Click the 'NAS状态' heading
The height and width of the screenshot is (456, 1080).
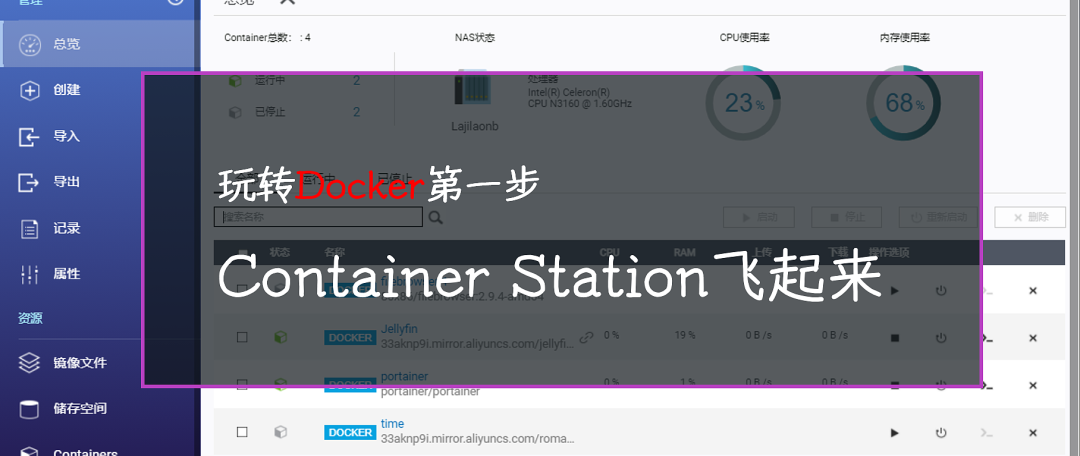[x=475, y=38]
